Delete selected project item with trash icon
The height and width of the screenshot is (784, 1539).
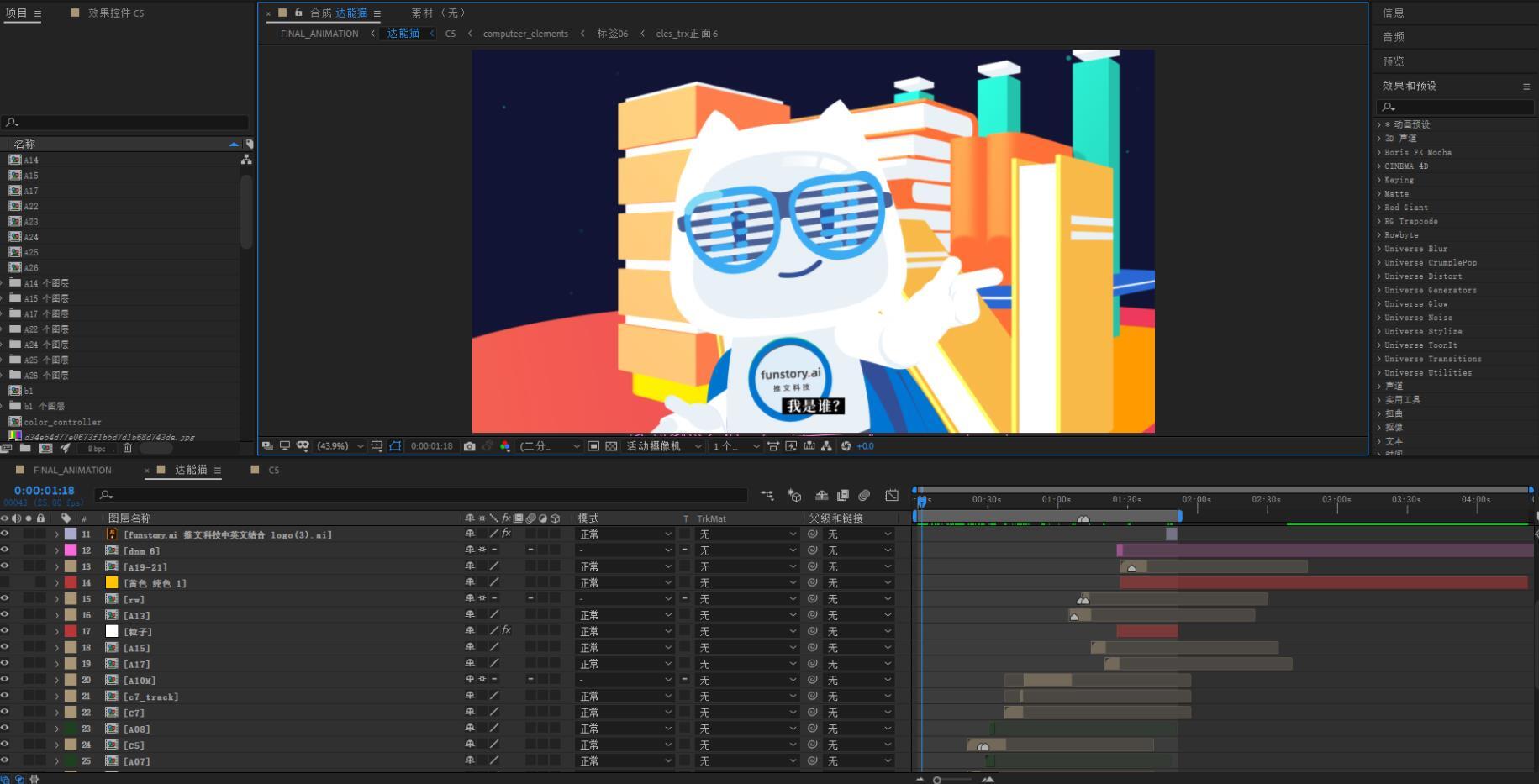[x=128, y=449]
